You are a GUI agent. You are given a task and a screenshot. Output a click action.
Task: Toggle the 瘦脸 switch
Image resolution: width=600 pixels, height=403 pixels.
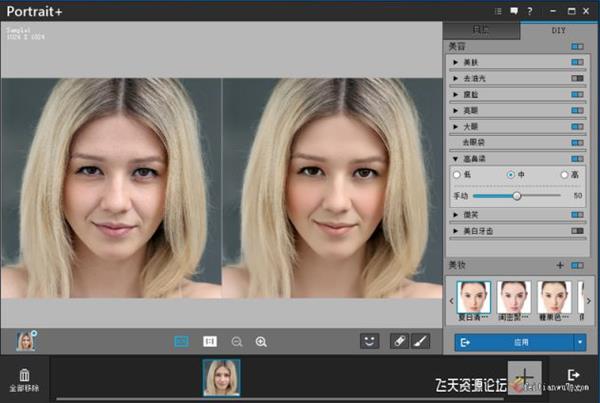[577, 94]
